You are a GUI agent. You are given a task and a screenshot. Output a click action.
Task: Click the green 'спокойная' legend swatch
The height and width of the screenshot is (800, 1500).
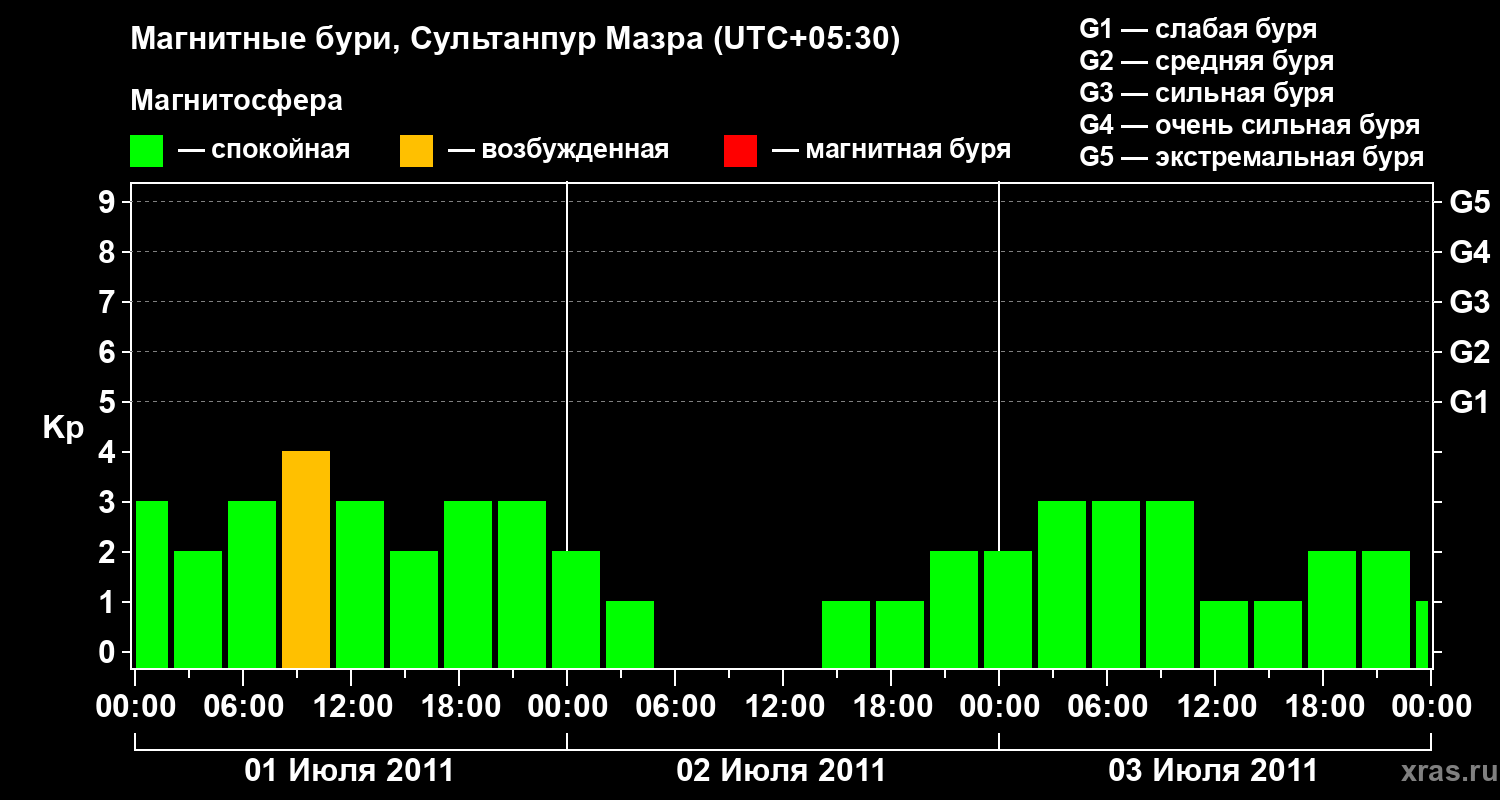(147, 150)
